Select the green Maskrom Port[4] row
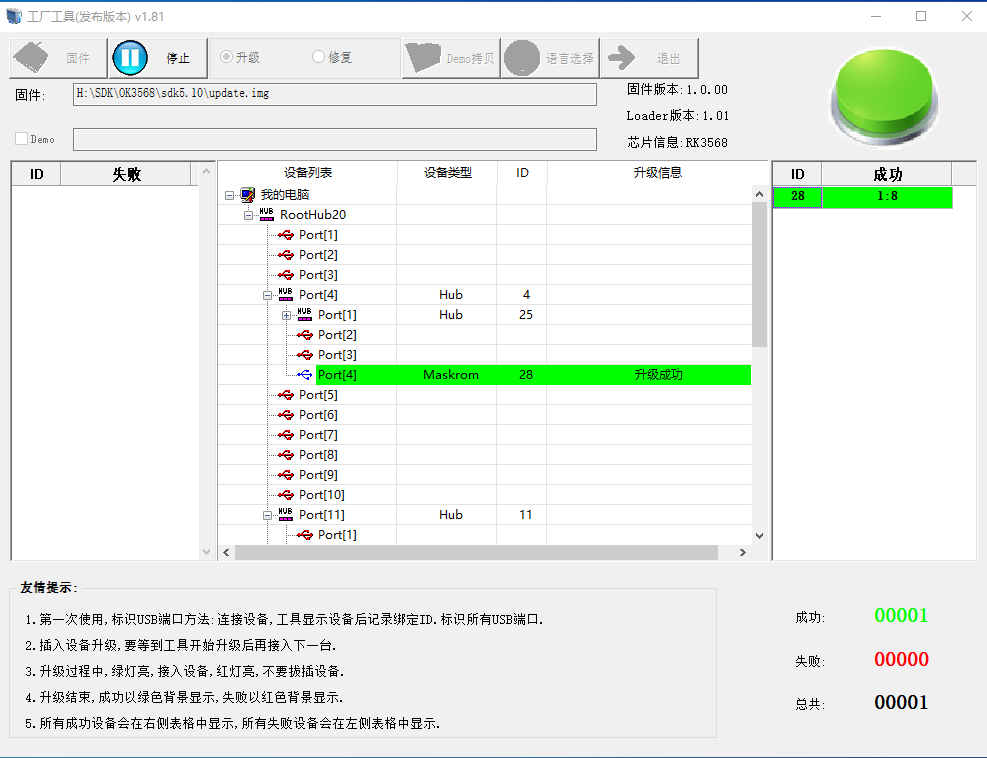 pos(532,375)
